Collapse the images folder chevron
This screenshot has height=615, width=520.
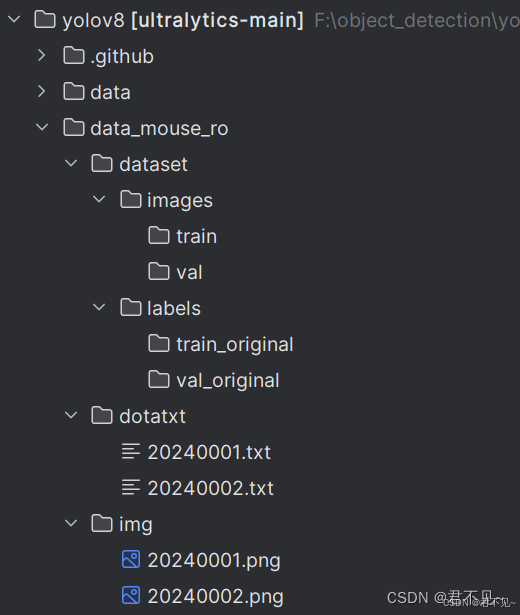[x=99, y=199]
